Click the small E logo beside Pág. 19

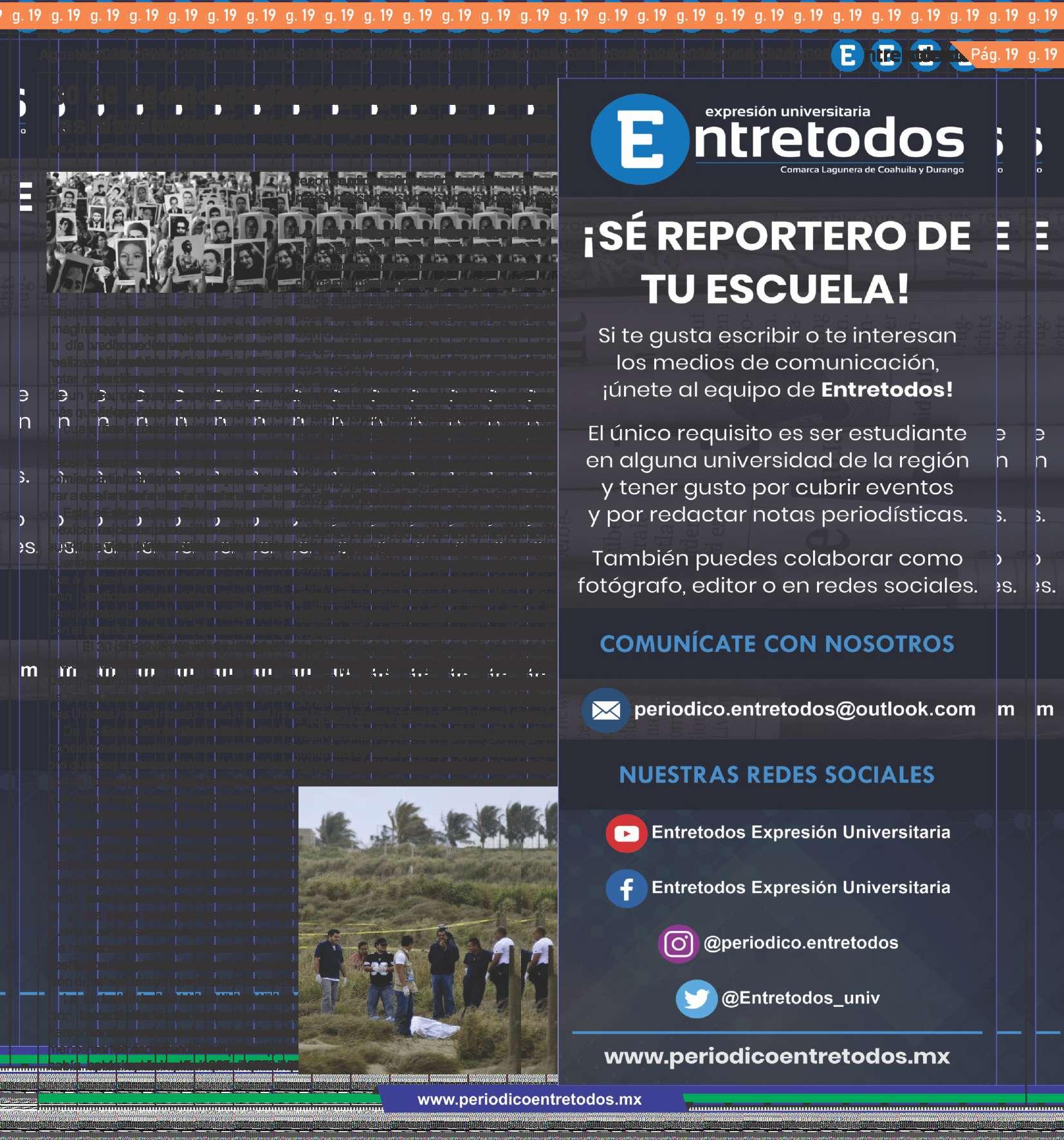(x=847, y=55)
